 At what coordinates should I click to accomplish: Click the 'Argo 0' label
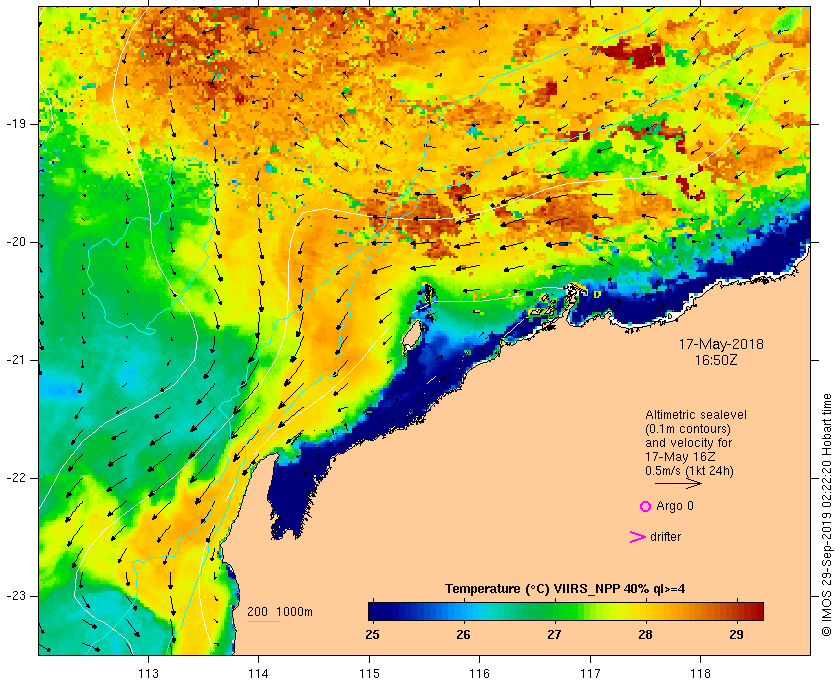click(x=675, y=506)
